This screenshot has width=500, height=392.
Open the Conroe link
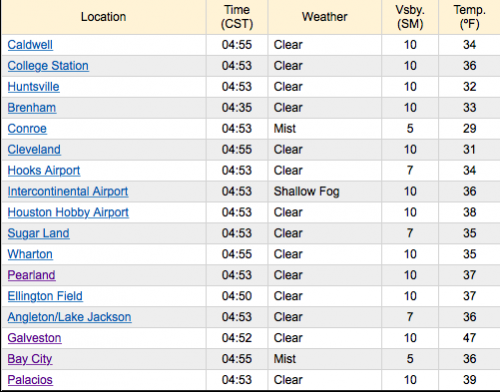(x=27, y=129)
